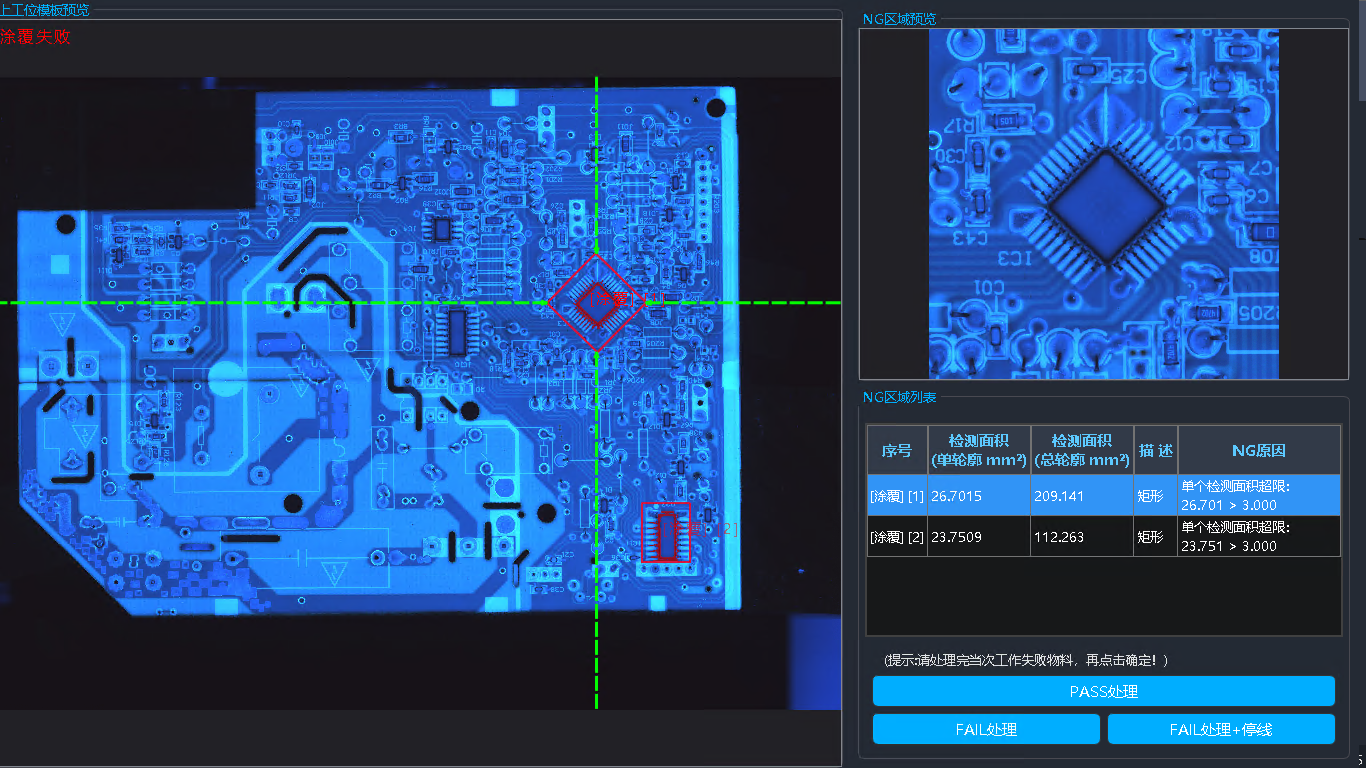Screen dimensions: 1366x768
Task: Click the red rectangle NG marker [2] on PCB
Action: pos(666,531)
